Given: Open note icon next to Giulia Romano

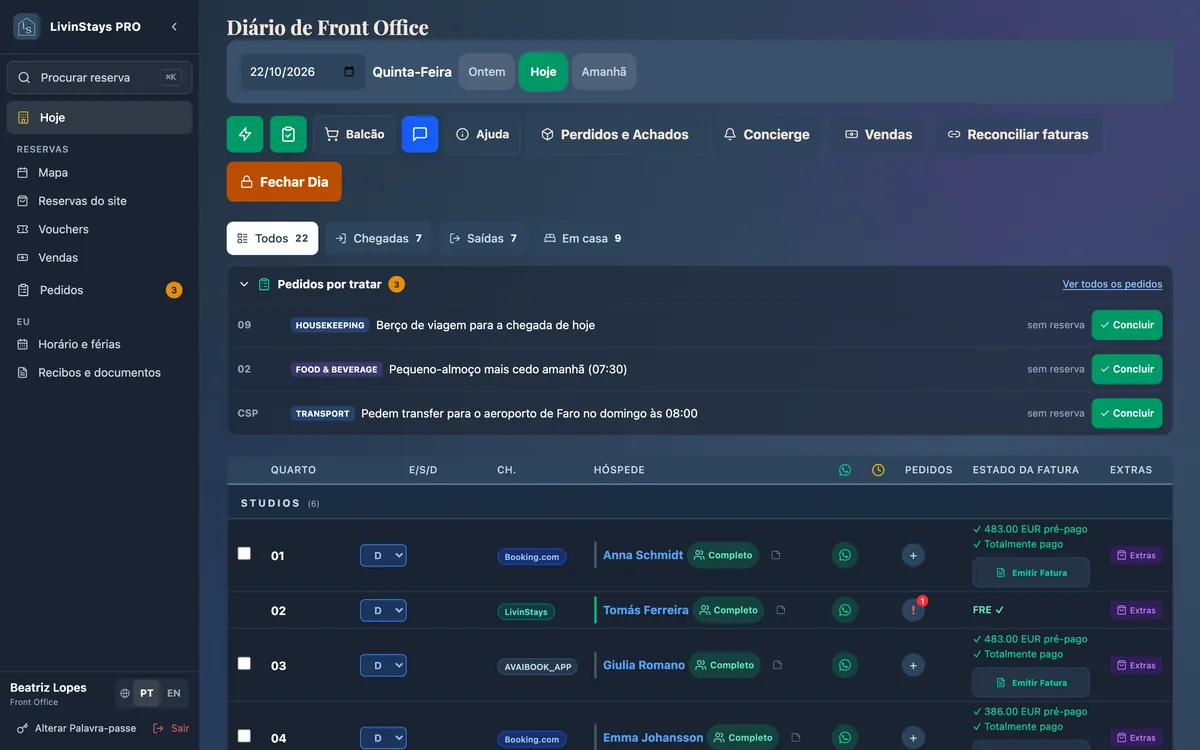Looking at the screenshot, I should (777, 665).
